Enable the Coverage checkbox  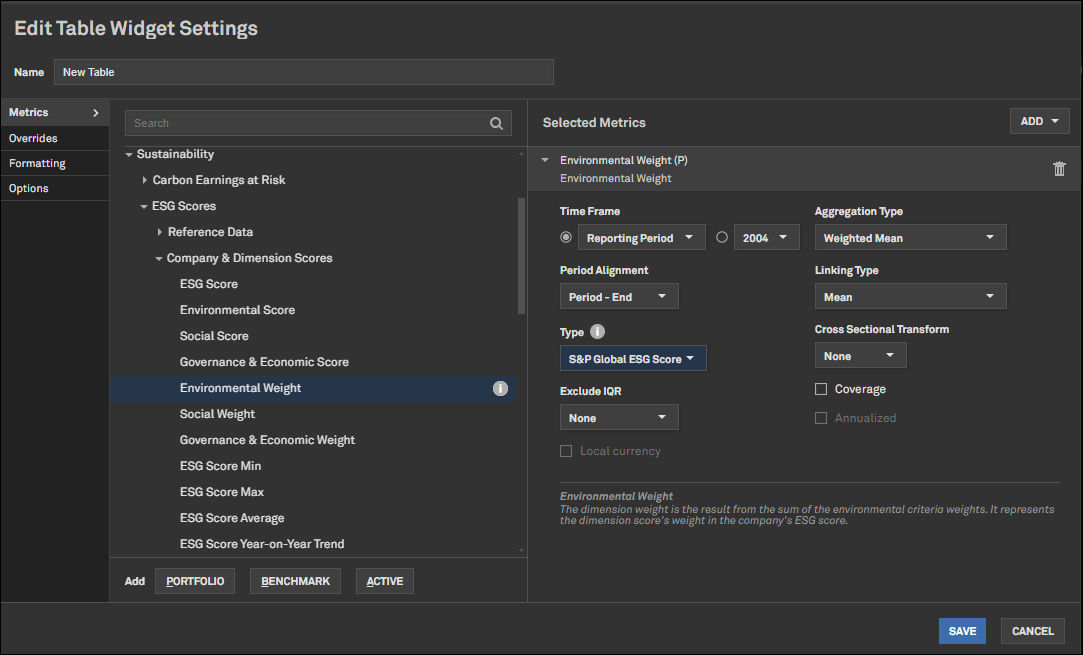coord(821,389)
